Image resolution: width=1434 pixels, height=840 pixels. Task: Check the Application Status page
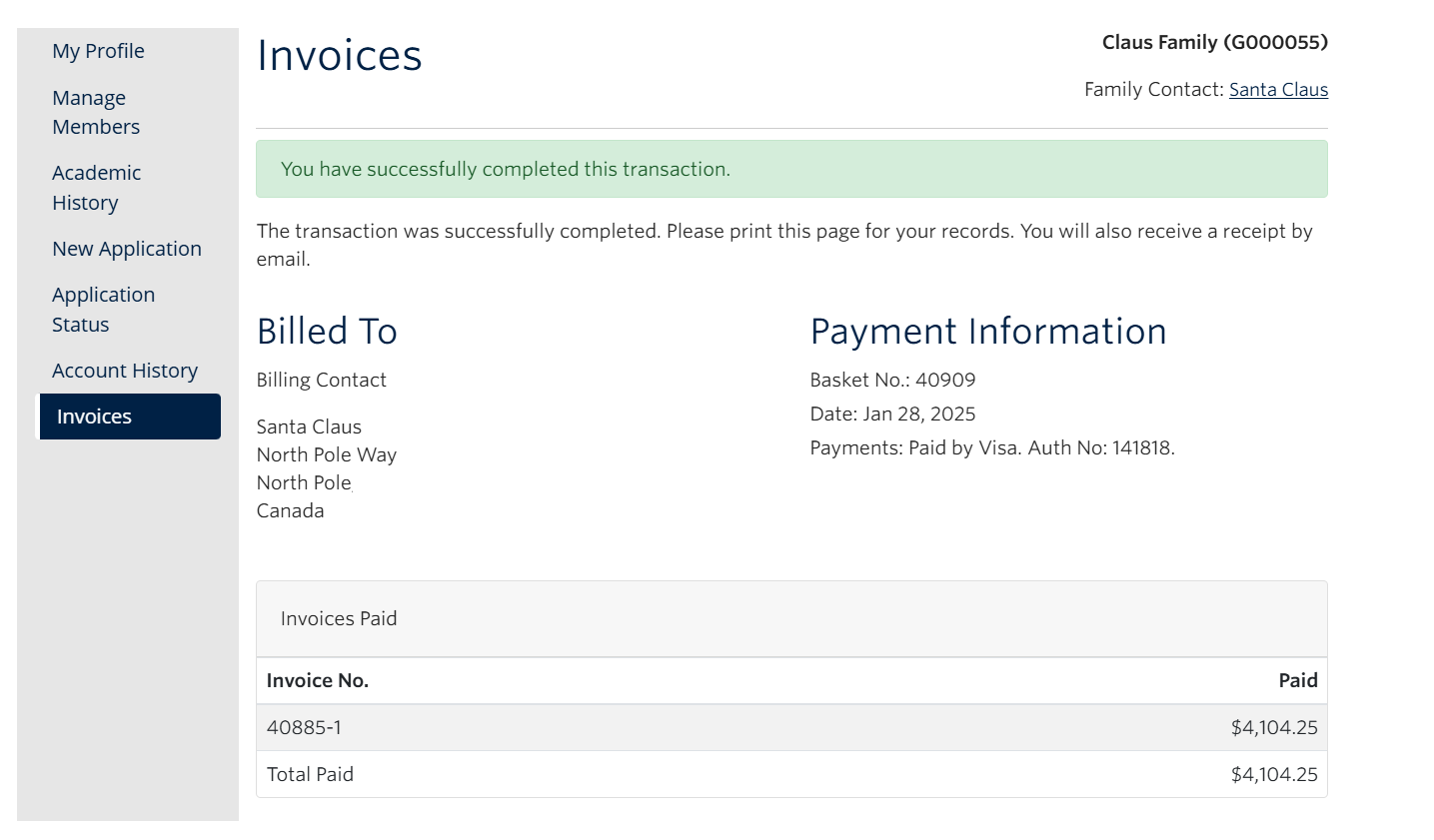103,309
